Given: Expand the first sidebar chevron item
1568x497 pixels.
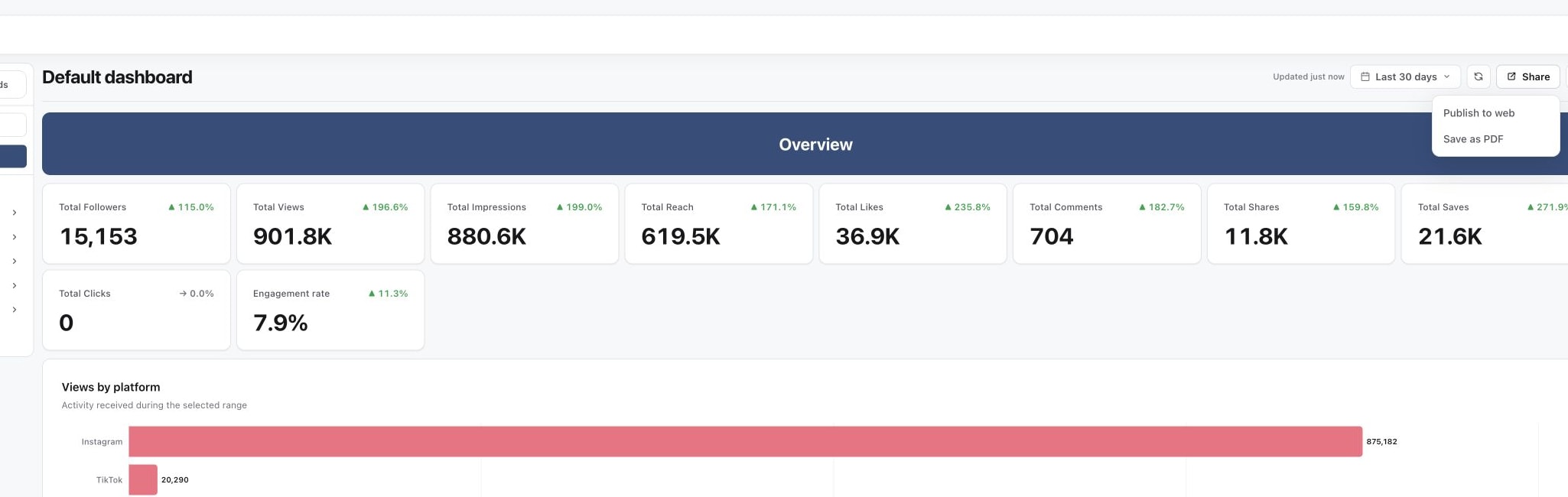Looking at the screenshot, I should pos(15,213).
